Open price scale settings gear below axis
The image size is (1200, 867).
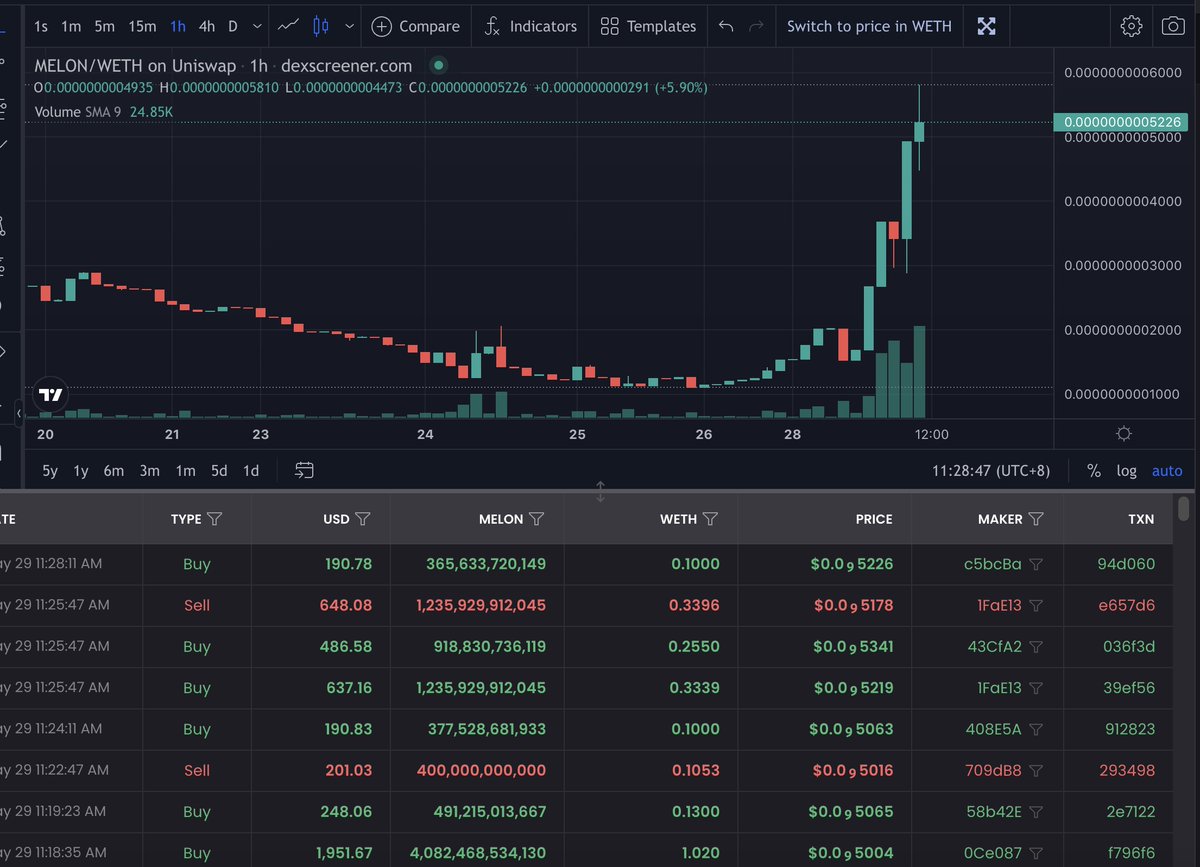pyautogui.click(x=1124, y=433)
